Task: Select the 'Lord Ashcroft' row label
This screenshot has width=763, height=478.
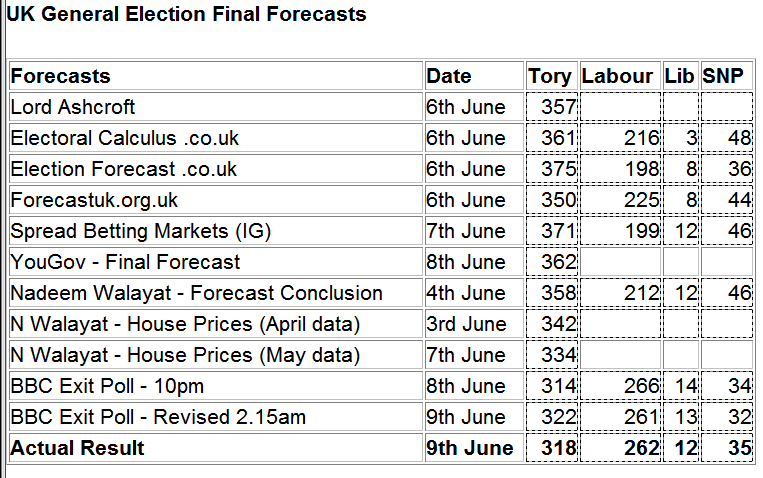Action: pos(73,107)
